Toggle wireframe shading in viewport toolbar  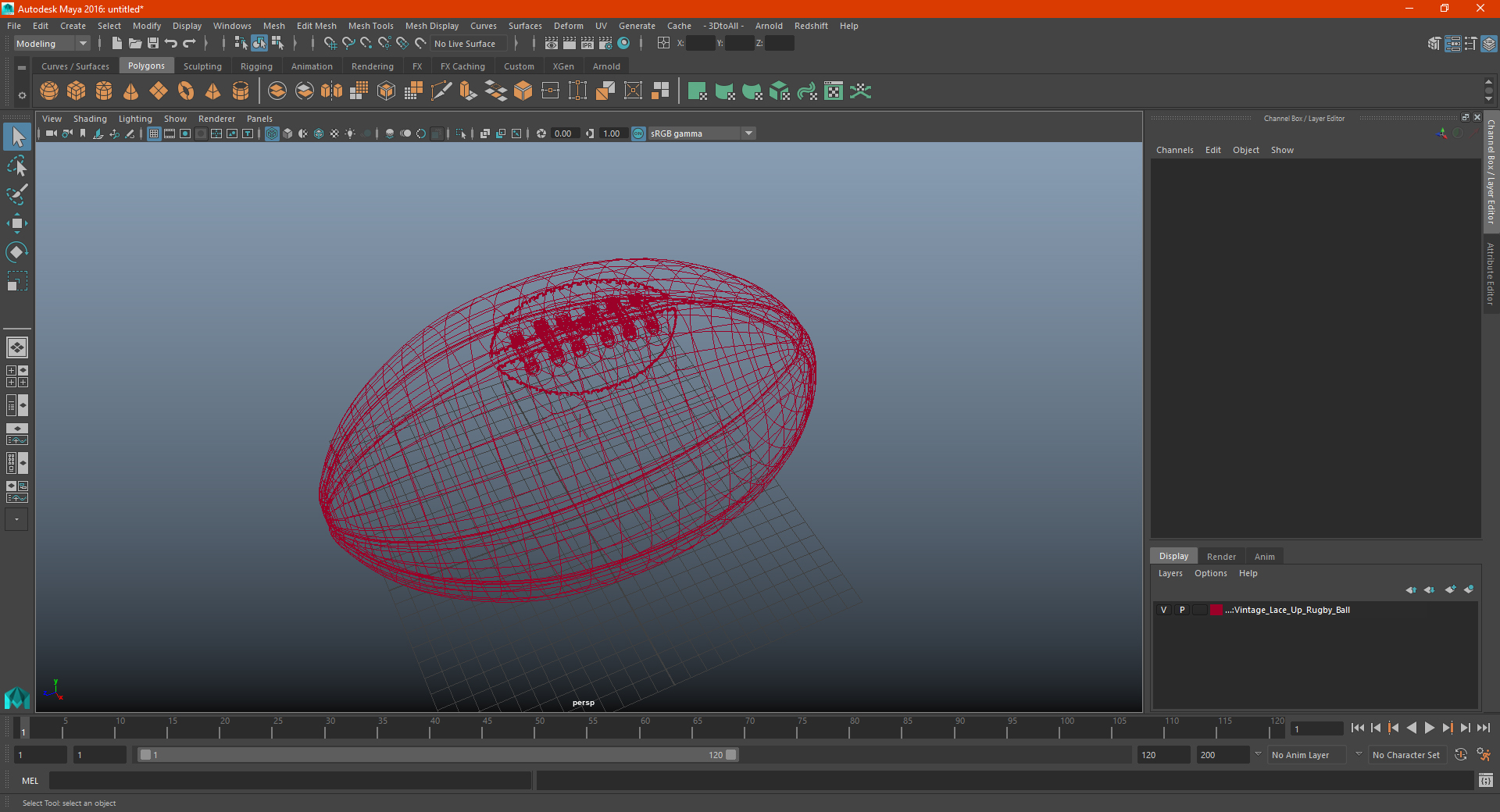pos(272,134)
